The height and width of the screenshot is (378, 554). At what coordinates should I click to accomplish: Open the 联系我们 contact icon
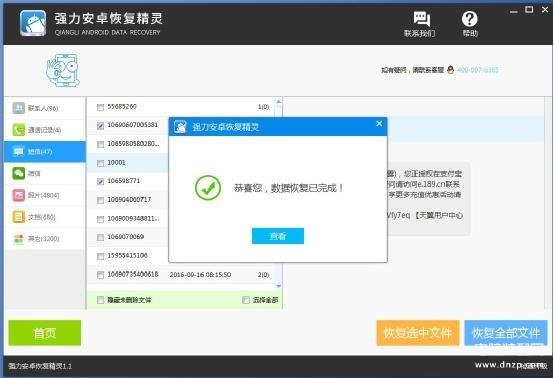(420, 24)
